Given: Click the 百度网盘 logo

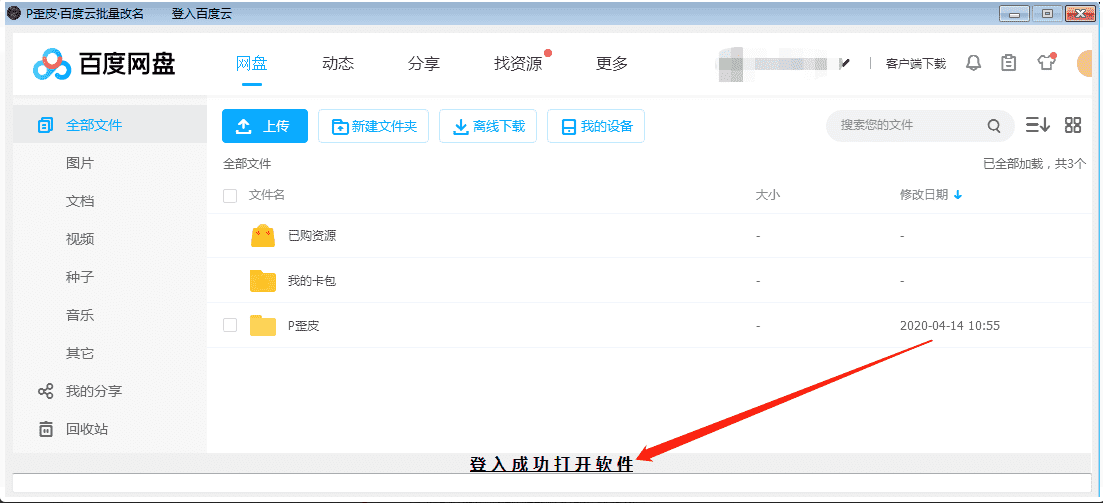Looking at the screenshot, I should point(104,65).
